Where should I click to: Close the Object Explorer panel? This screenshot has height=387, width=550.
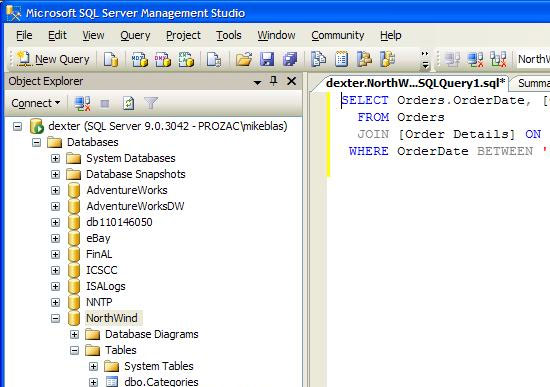[291, 81]
